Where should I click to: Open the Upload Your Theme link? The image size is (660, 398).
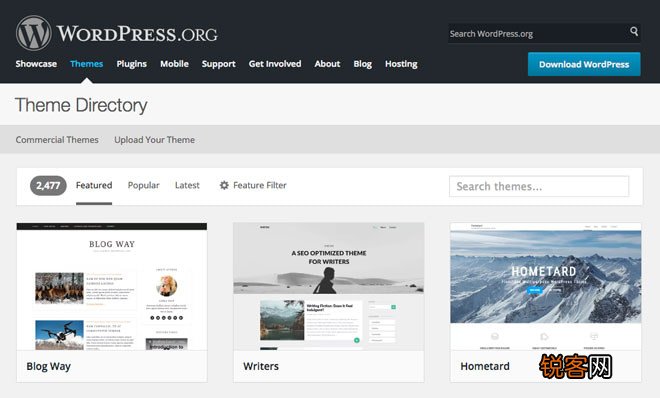pyautogui.click(x=154, y=140)
